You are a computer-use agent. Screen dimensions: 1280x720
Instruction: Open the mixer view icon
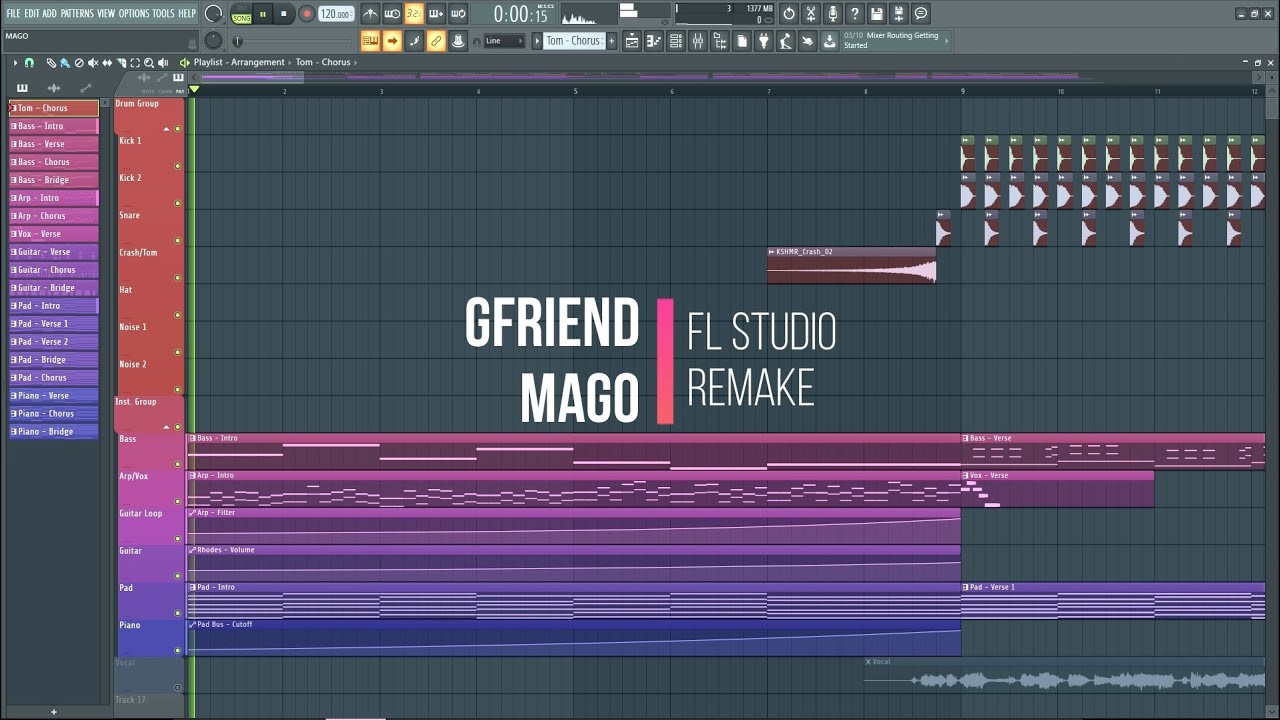coord(698,41)
